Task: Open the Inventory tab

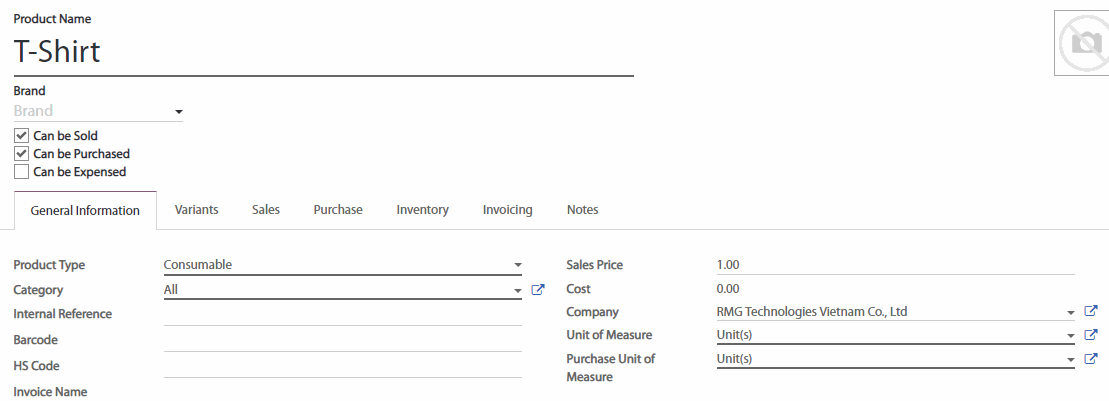Action: (x=422, y=210)
